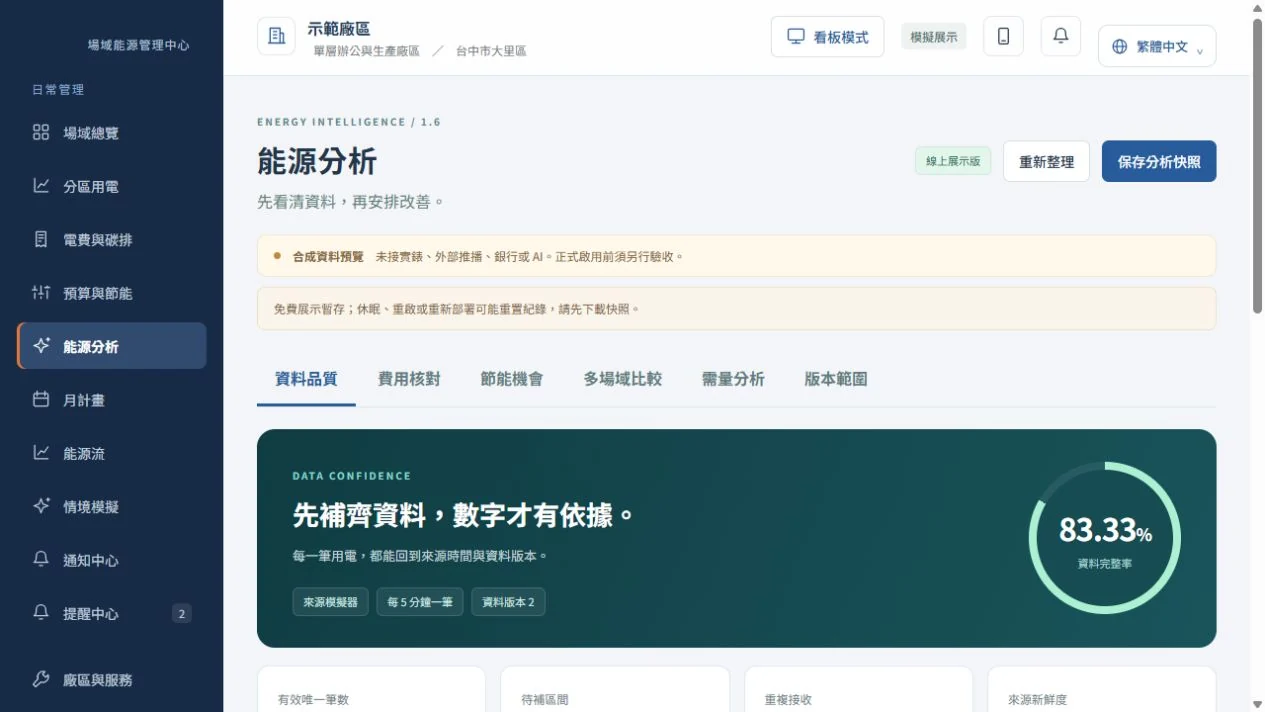Click the 預算與節能 sliders icon
This screenshot has width=1265, height=712.
coord(41,293)
